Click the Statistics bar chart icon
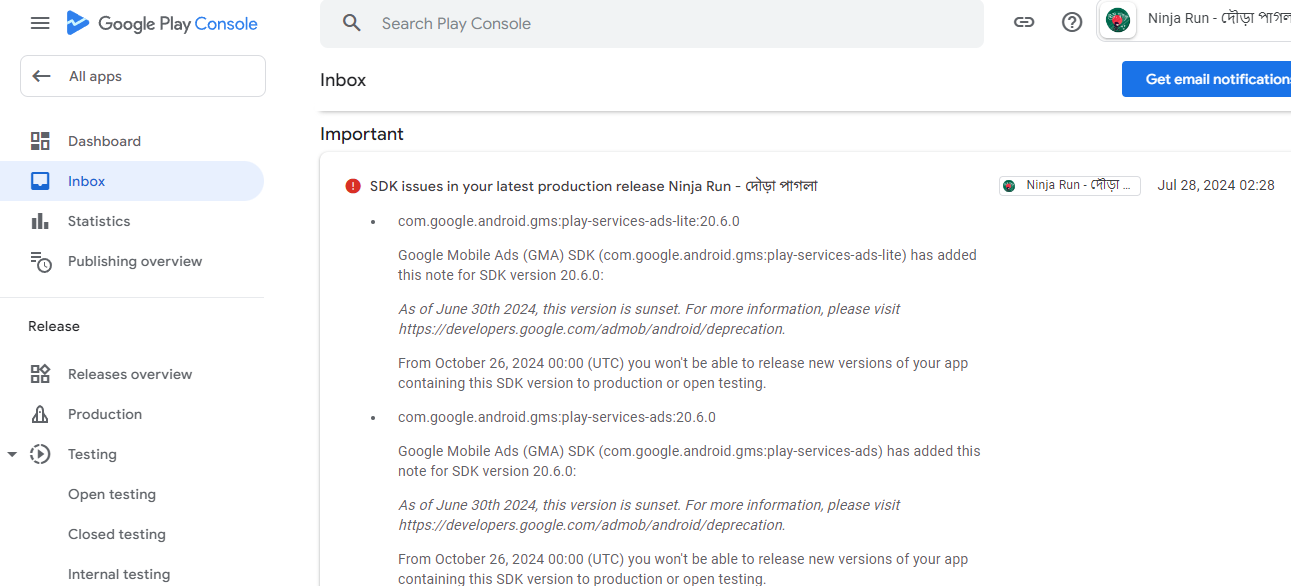Image resolution: width=1291 pixels, height=586 pixels. [x=40, y=221]
